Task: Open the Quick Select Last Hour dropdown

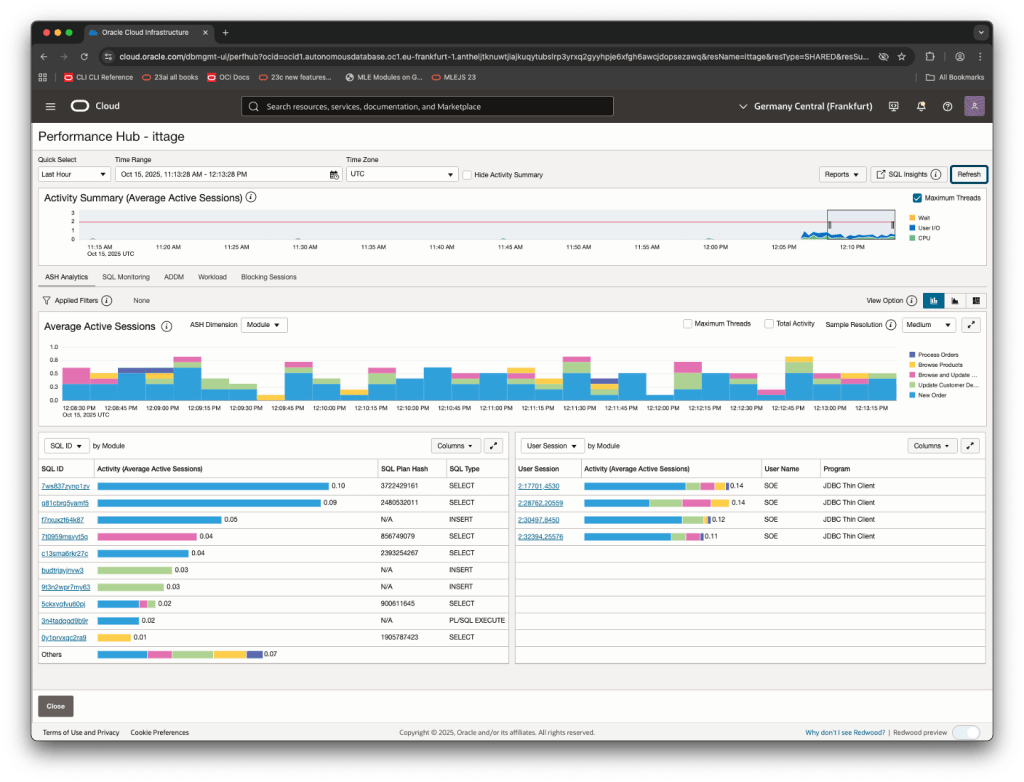Action: click(x=73, y=174)
